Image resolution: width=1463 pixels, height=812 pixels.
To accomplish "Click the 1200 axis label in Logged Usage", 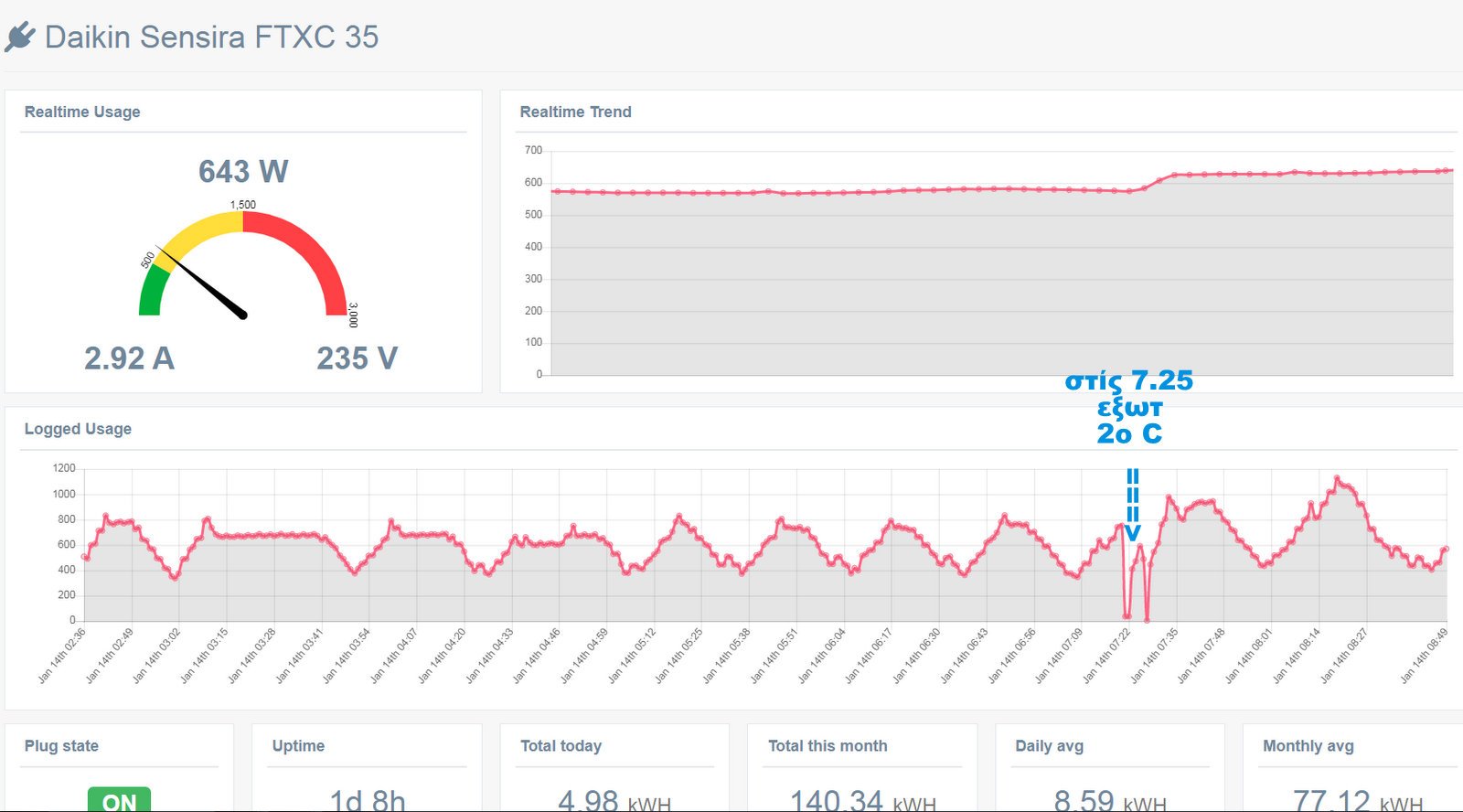I will pyautogui.click(x=64, y=468).
